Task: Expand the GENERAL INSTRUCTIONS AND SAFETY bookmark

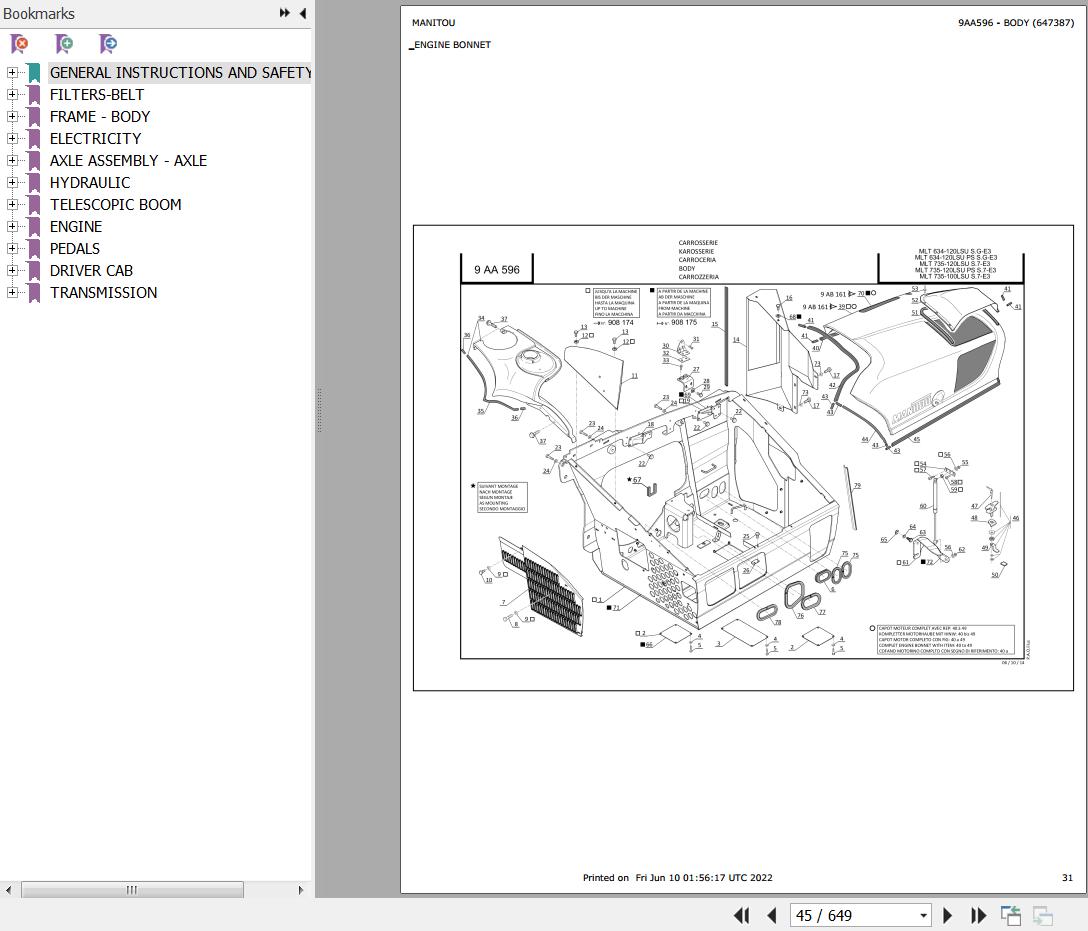Action: point(12,72)
